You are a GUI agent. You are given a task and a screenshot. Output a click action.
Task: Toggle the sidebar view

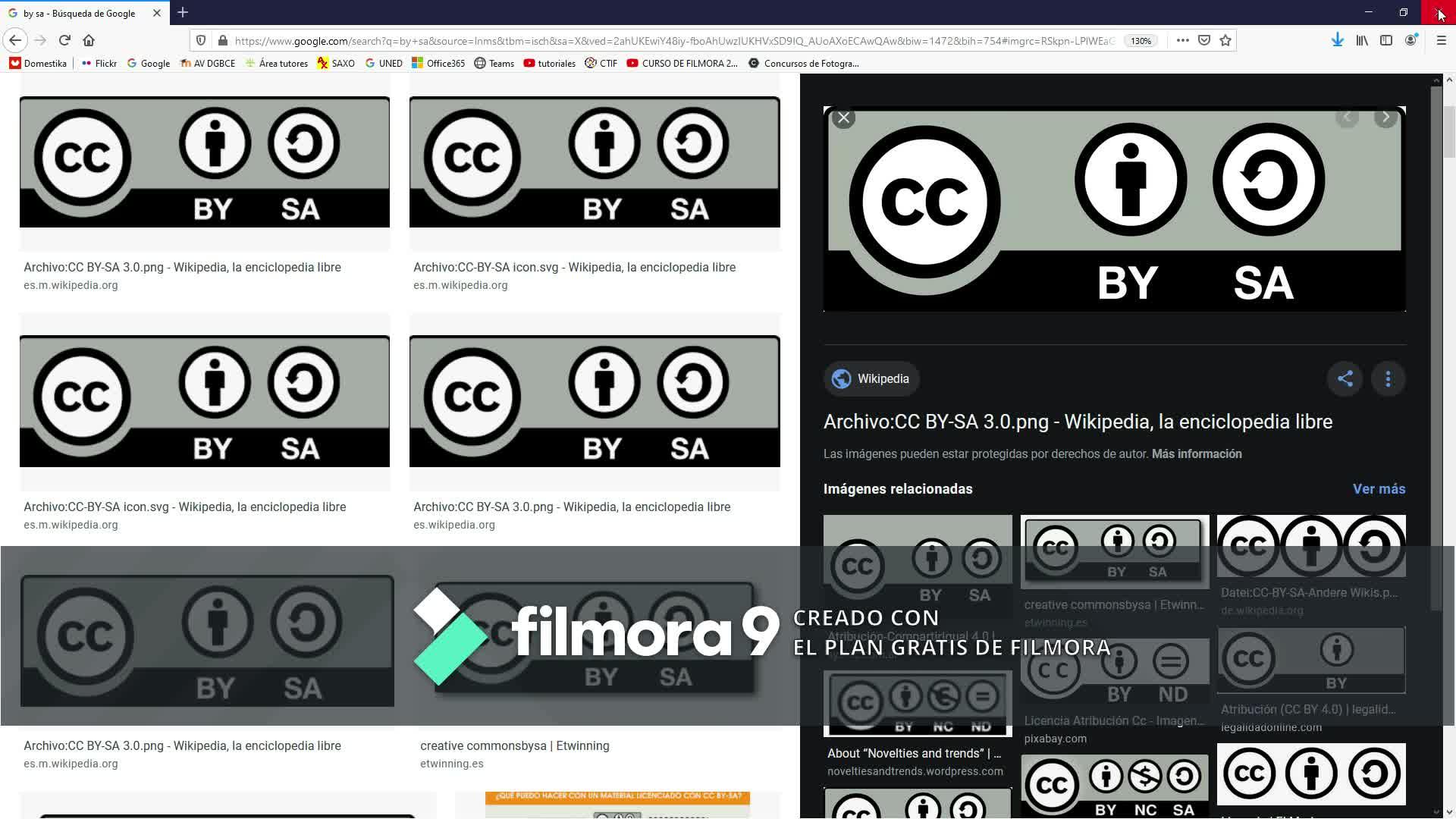(x=1386, y=40)
